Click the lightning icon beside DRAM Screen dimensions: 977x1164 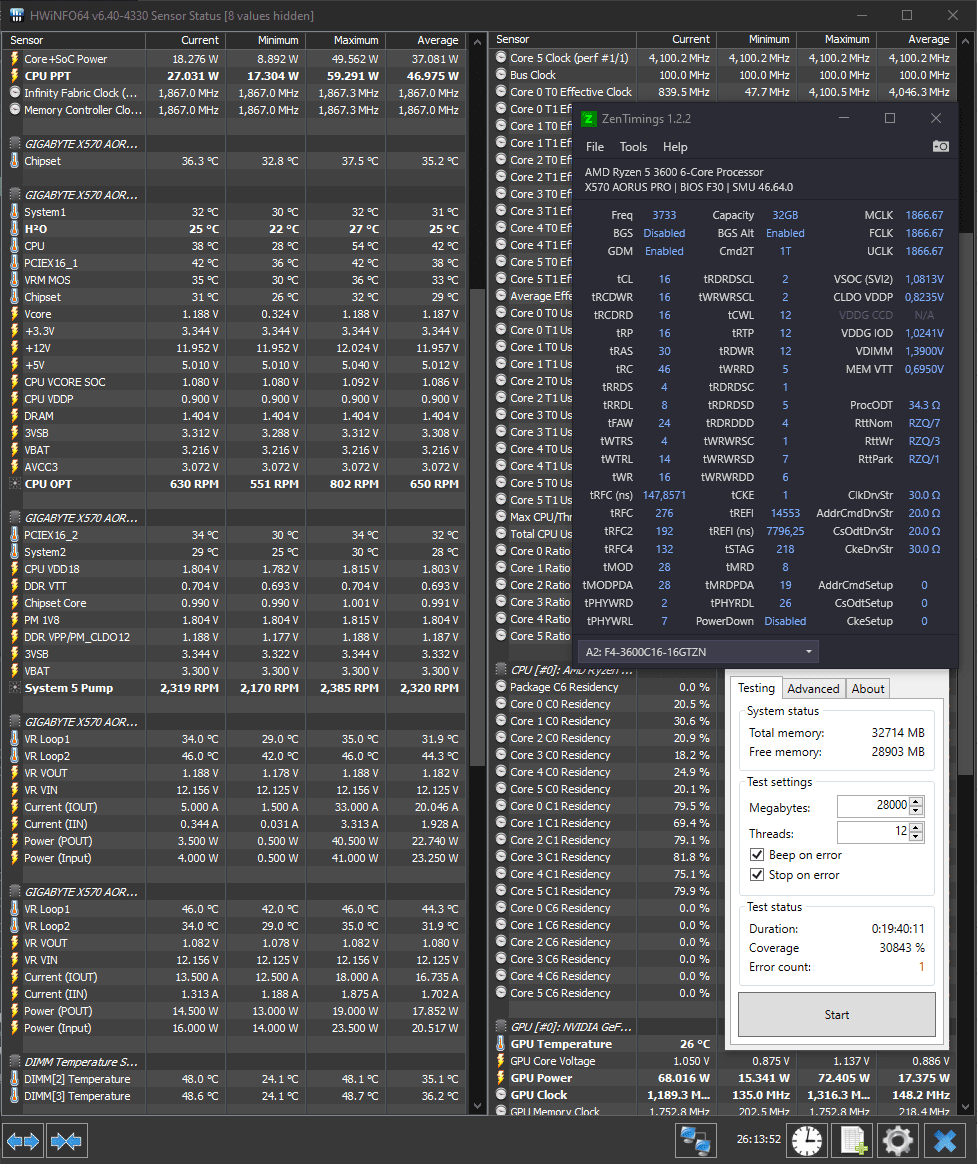[14, 416]
